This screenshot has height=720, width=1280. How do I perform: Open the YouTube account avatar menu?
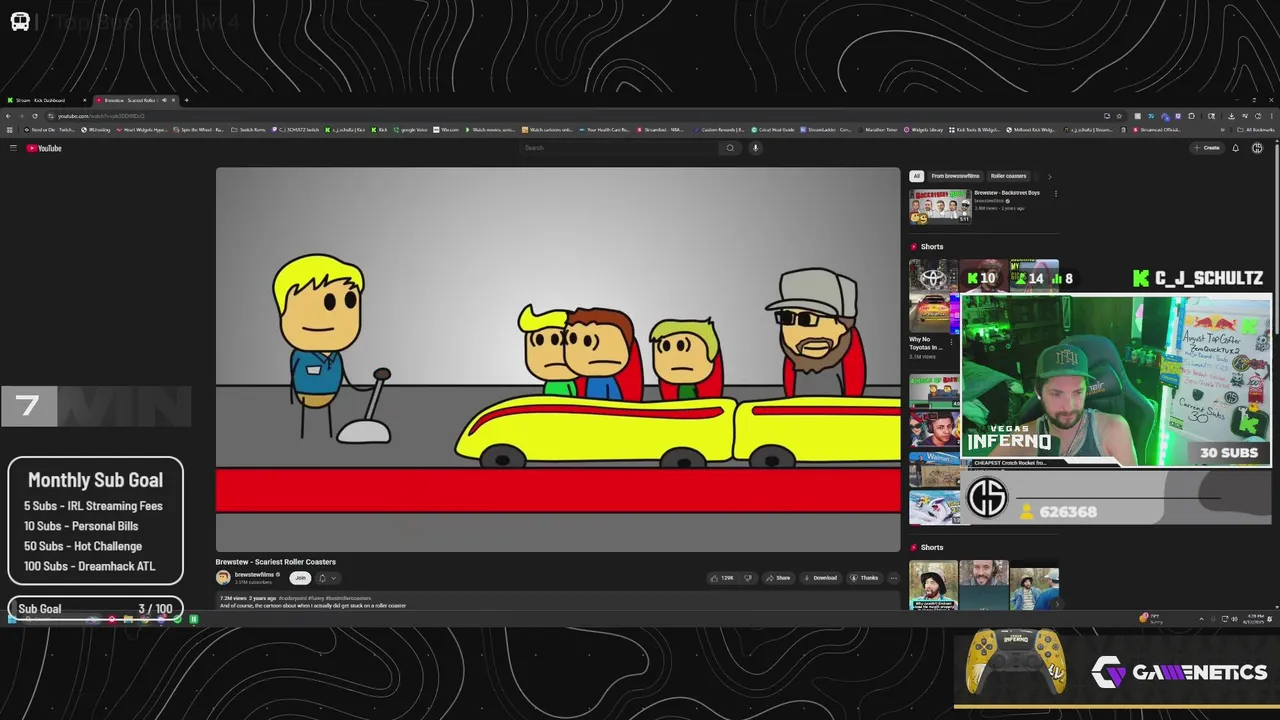point(1257,148)
